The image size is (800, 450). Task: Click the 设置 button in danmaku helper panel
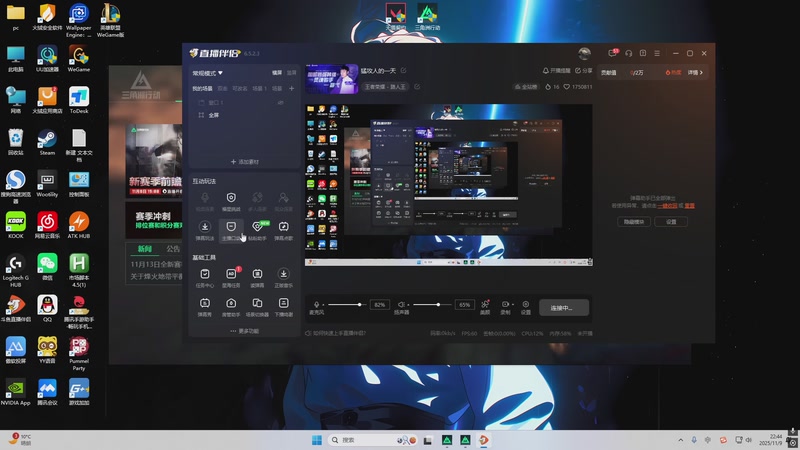point(671,221)
